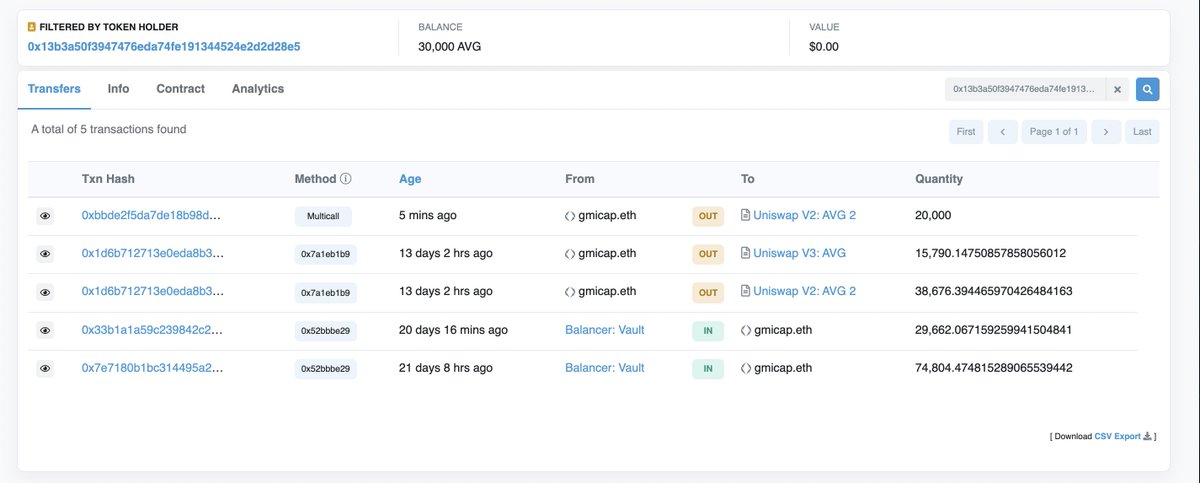Click the 0x7a1eb1b9 badge in Uniswap V3 row
The height and width of the screenshot is (483, 1200).
tap(325, 254)
